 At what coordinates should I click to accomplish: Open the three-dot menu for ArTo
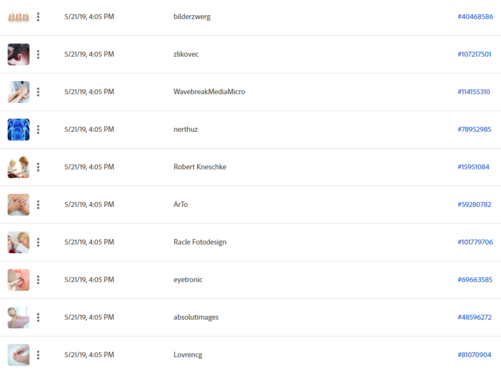click(x=38, y=205)
